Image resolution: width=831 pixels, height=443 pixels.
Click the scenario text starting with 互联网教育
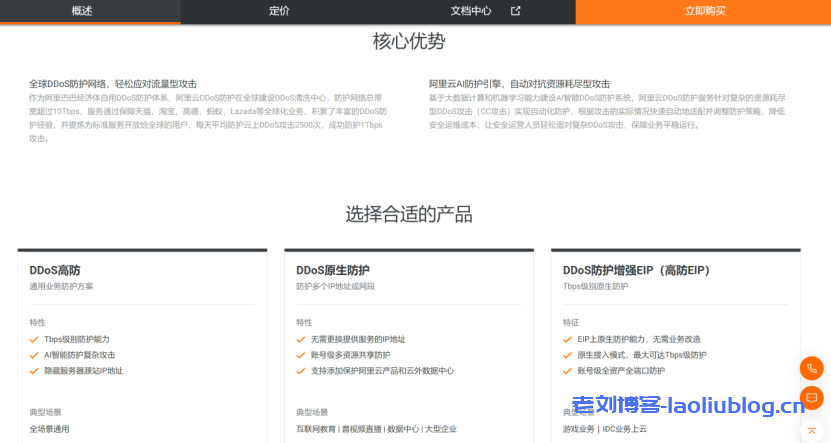coord(376,429)
